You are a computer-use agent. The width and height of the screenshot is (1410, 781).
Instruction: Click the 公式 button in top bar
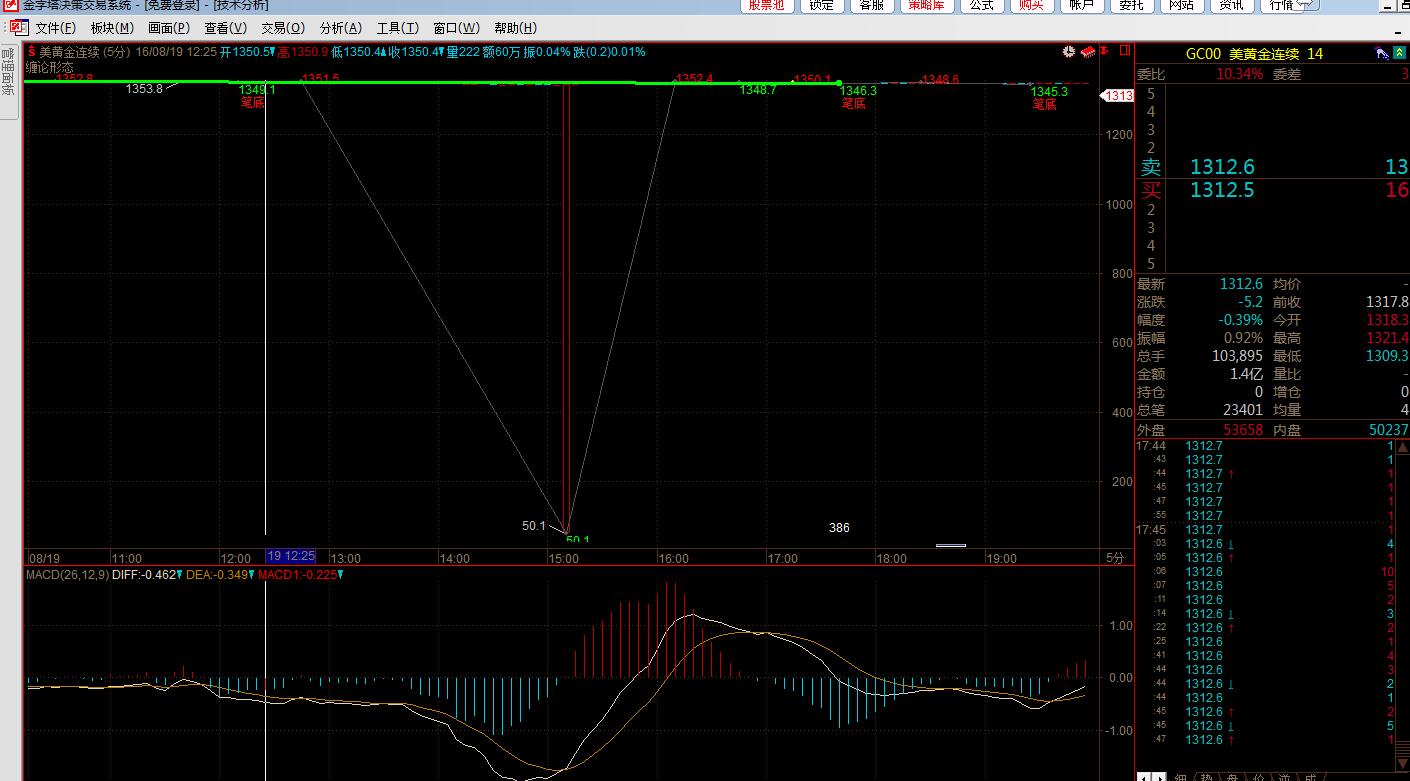pos(981,5)
